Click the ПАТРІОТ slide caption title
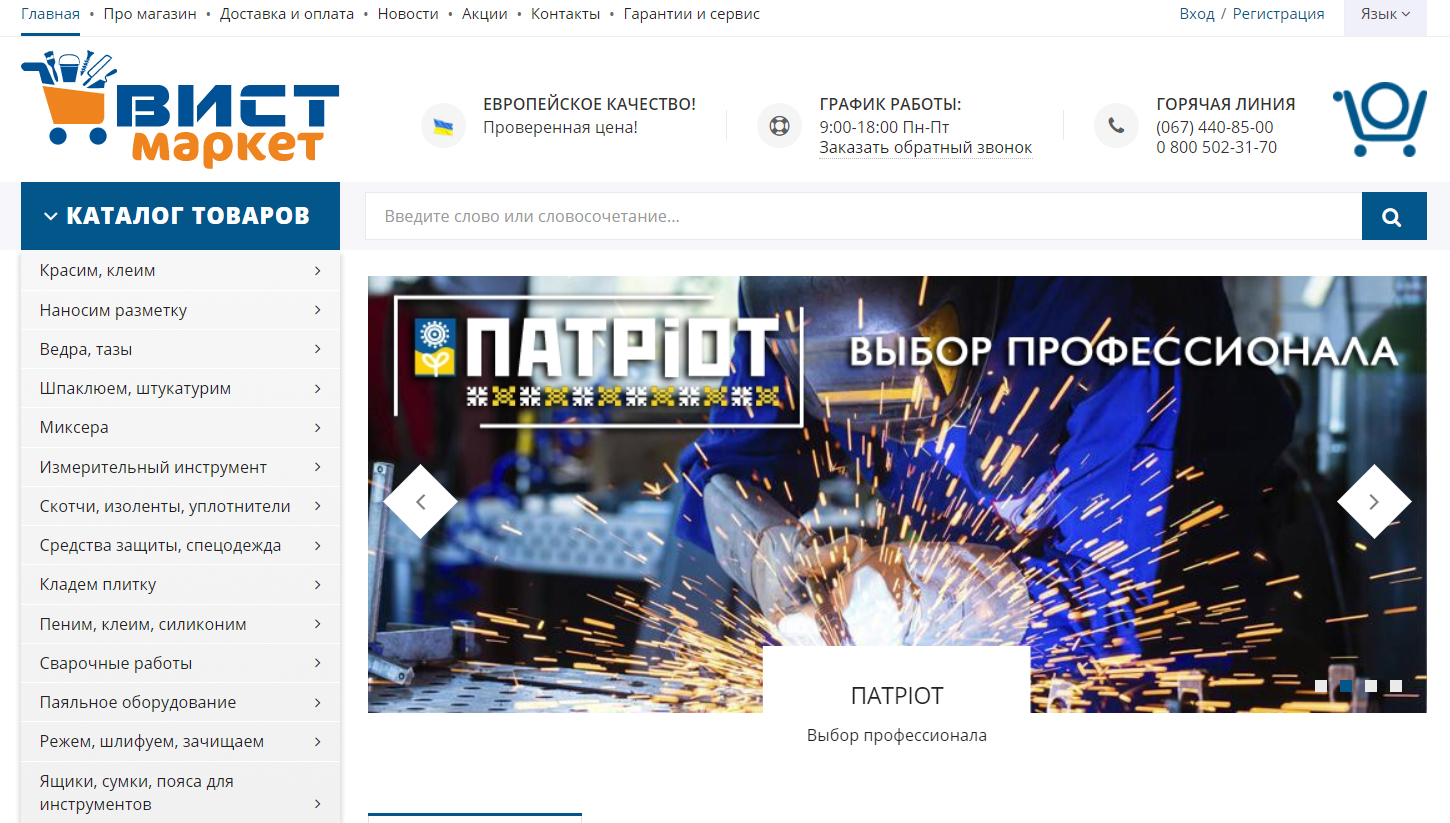The width and height of the screenshot is (1450, 823). click(x=897, y=695)
